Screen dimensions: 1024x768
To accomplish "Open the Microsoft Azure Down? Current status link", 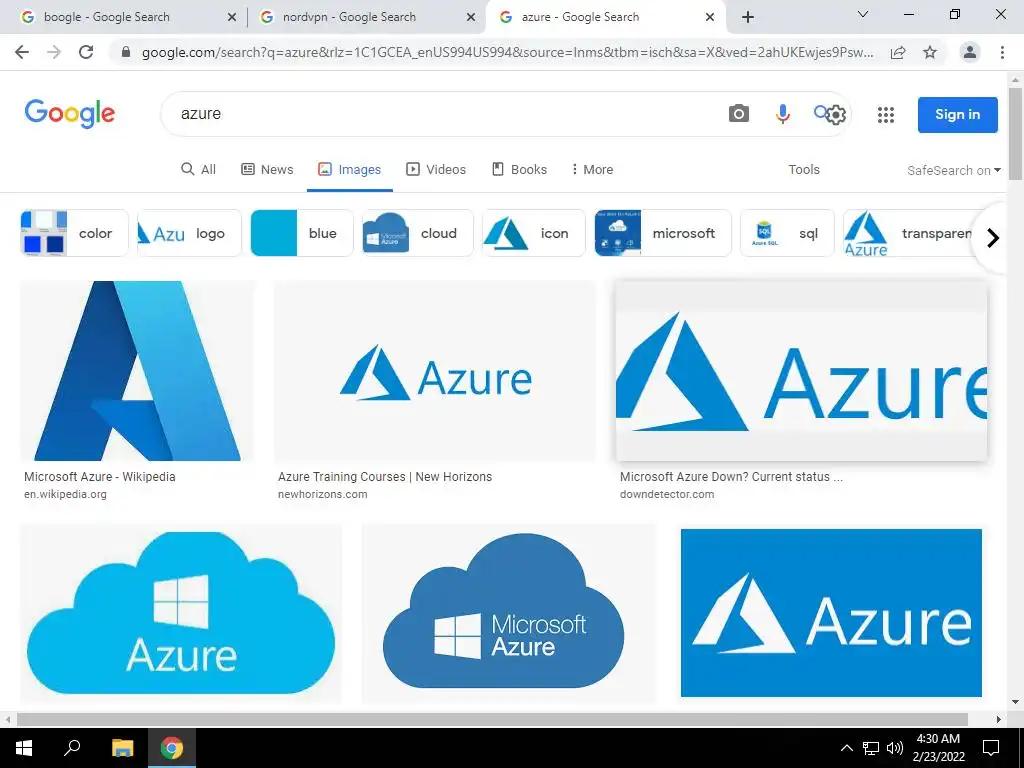I will (x=731, y=477).
